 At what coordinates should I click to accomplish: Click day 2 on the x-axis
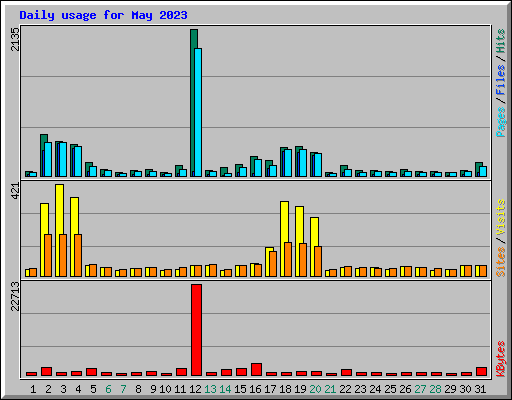[x=48, y=389]
